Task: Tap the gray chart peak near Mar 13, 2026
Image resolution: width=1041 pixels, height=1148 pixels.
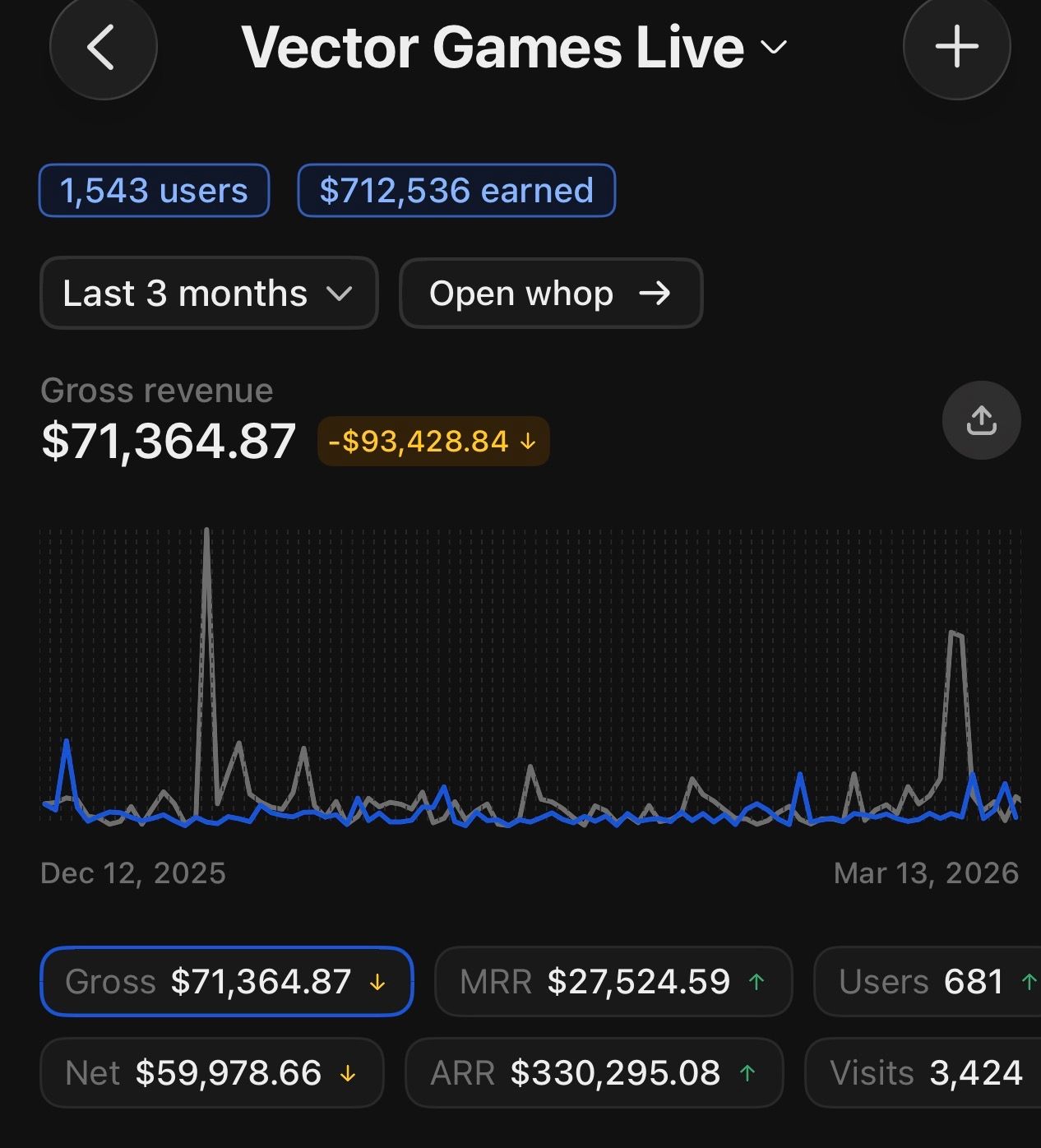Action: [x=955, y=634]
